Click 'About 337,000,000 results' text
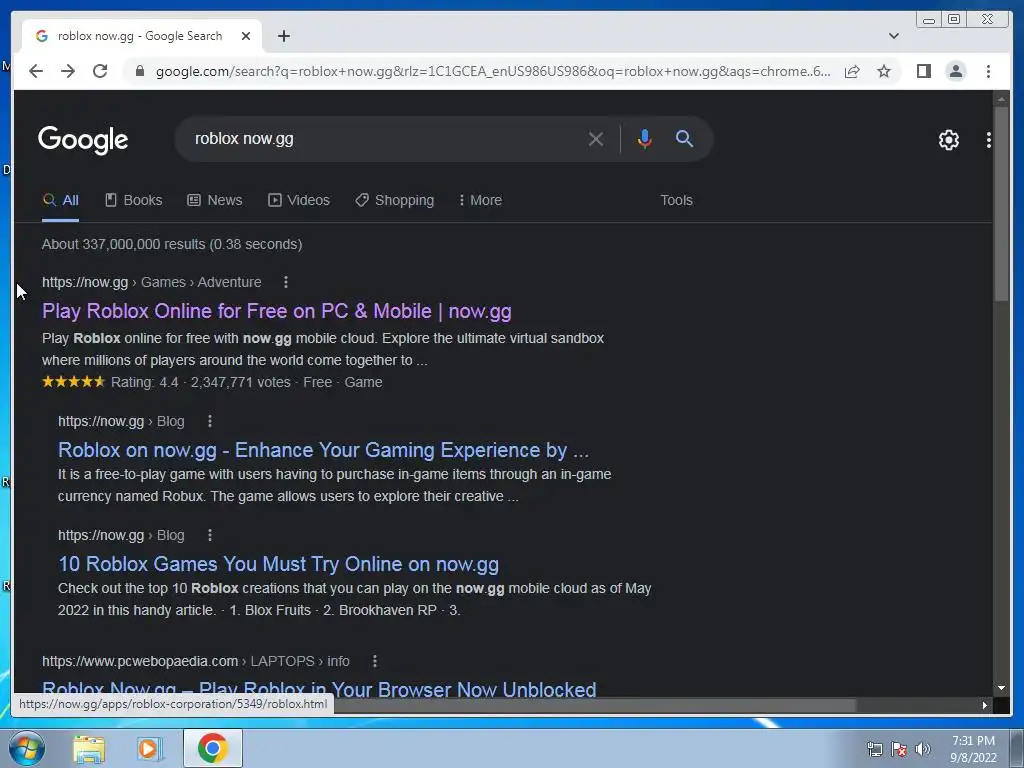 tap(172, 244)
